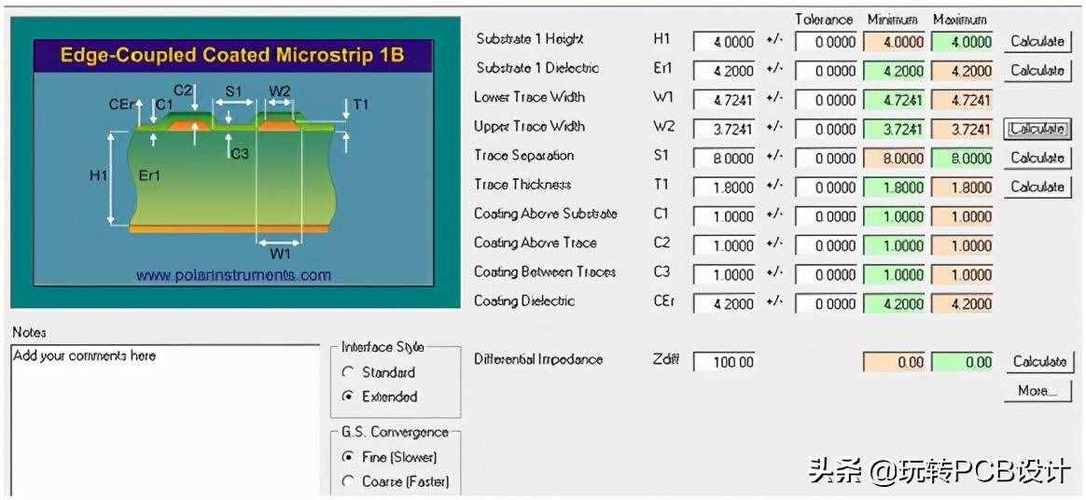Click the W1 label in the structure diagram
The width and height of the screenshot is (1086, 500).
point(280,253)
